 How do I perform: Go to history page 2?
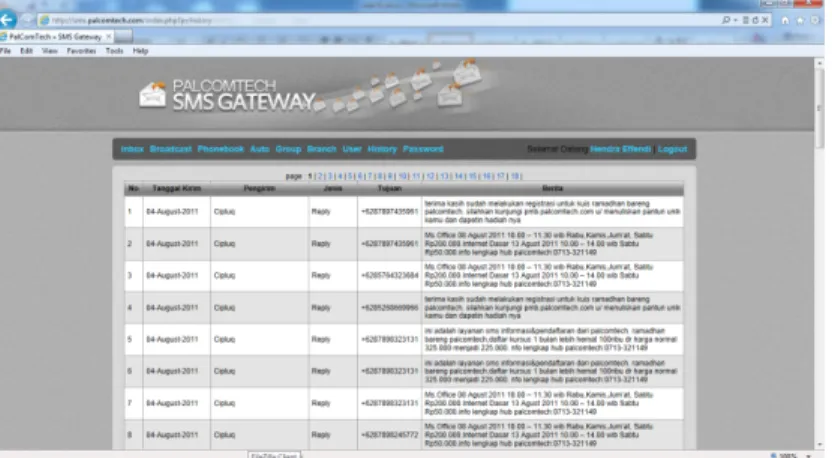click(x=320, y=176)
